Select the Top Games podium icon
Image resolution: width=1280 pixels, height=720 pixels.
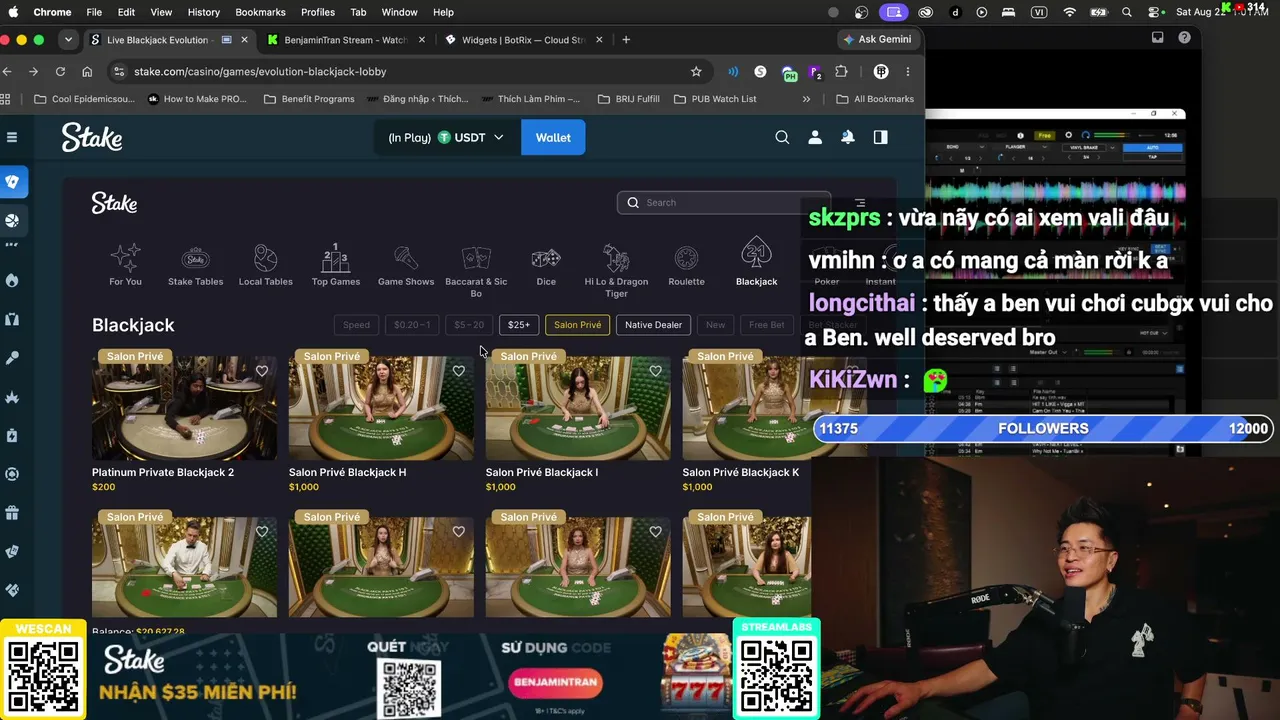(336, 258)
